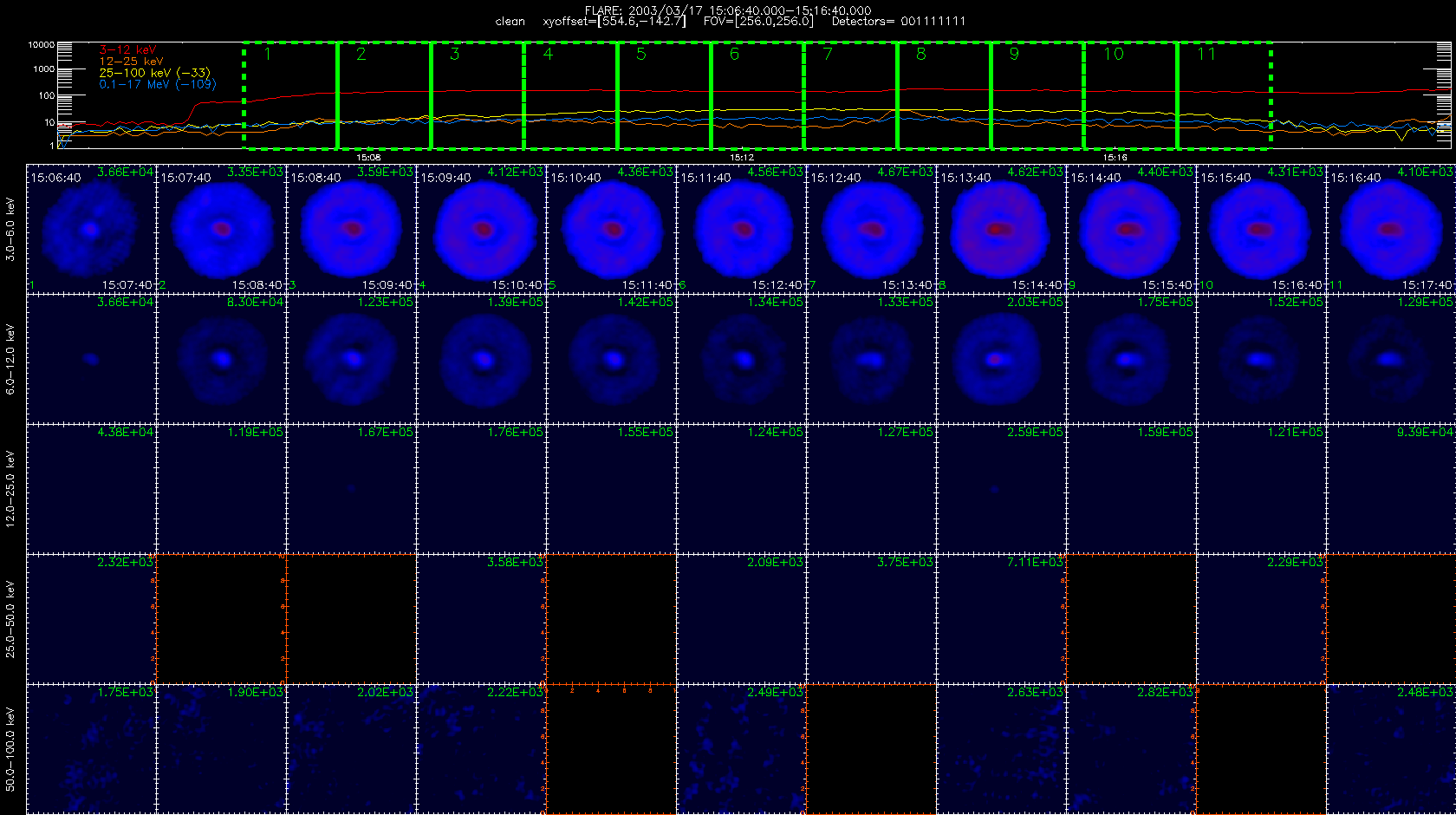Select interval 1 marker in the light curve
The height and width of the screenshot is (815, 1456).
coord(268,55)
